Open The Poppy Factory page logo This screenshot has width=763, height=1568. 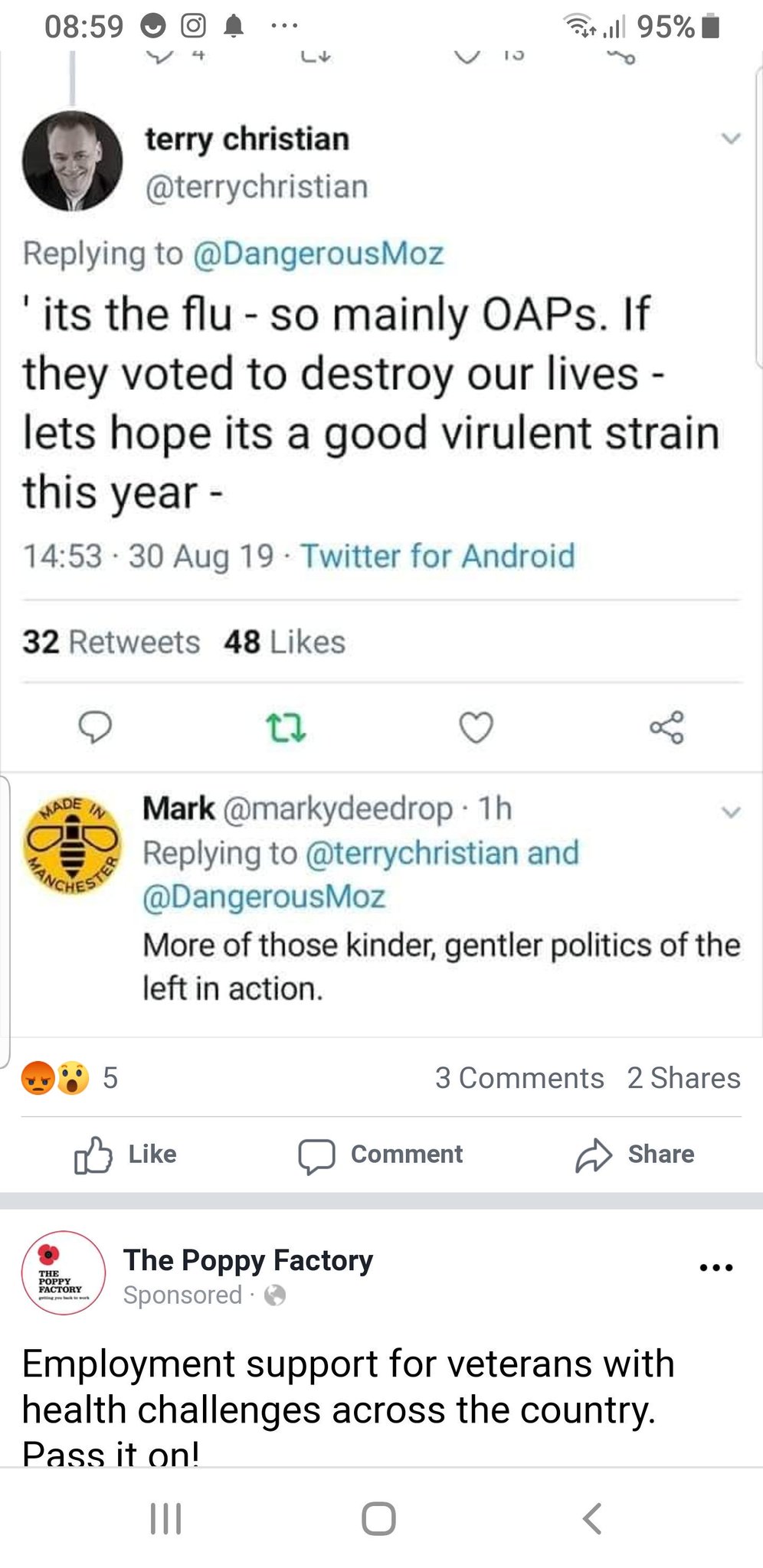63,1273
